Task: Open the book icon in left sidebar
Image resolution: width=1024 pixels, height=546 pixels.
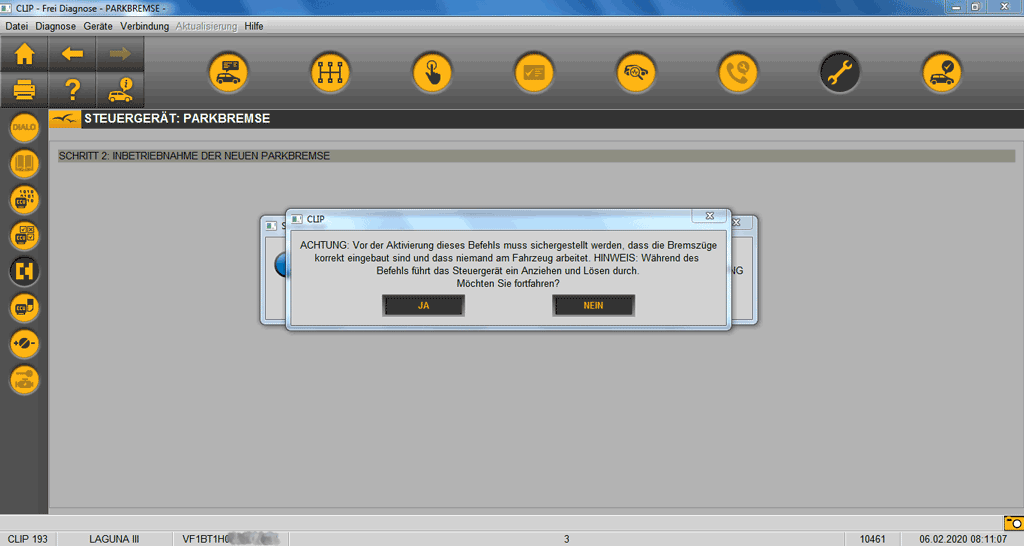Action: pos(24,163)
